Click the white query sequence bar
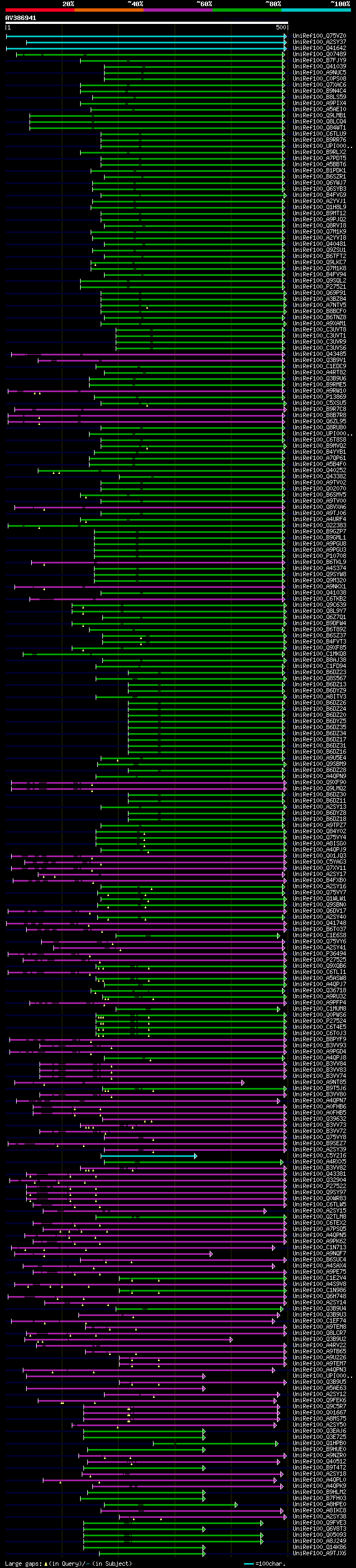Image resolution: width=356 pixels, height=1568 pixels. click(147, 23)
